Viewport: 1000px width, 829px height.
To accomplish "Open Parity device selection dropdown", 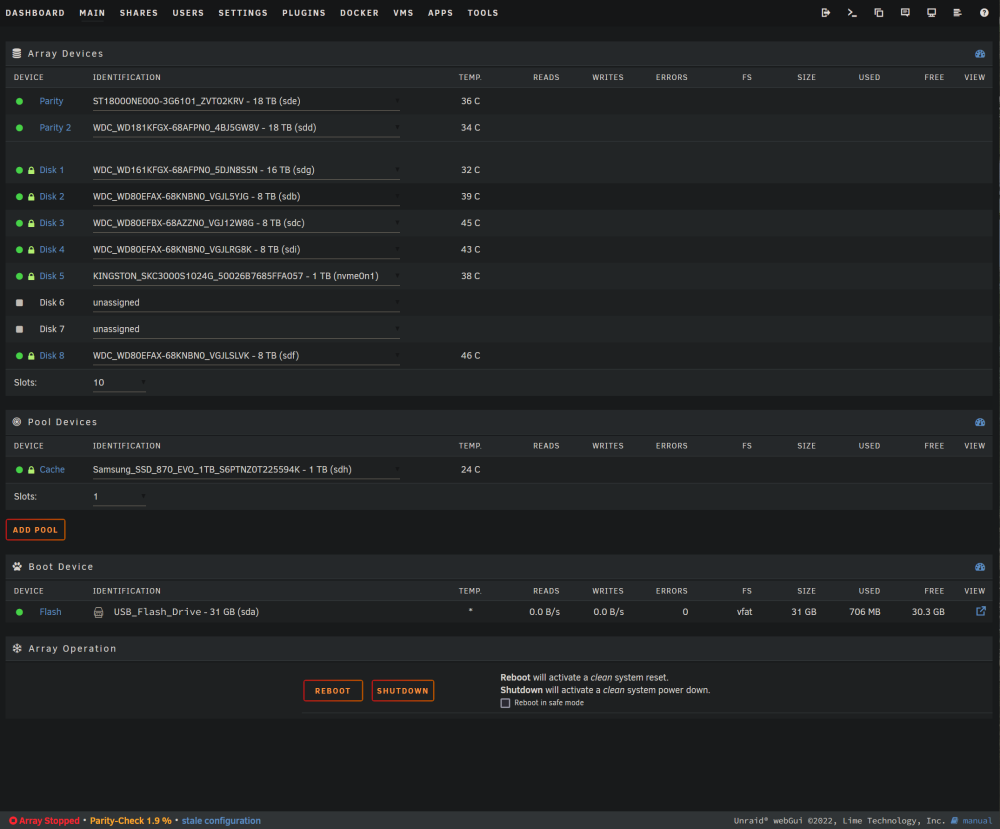I will [246, 101].
